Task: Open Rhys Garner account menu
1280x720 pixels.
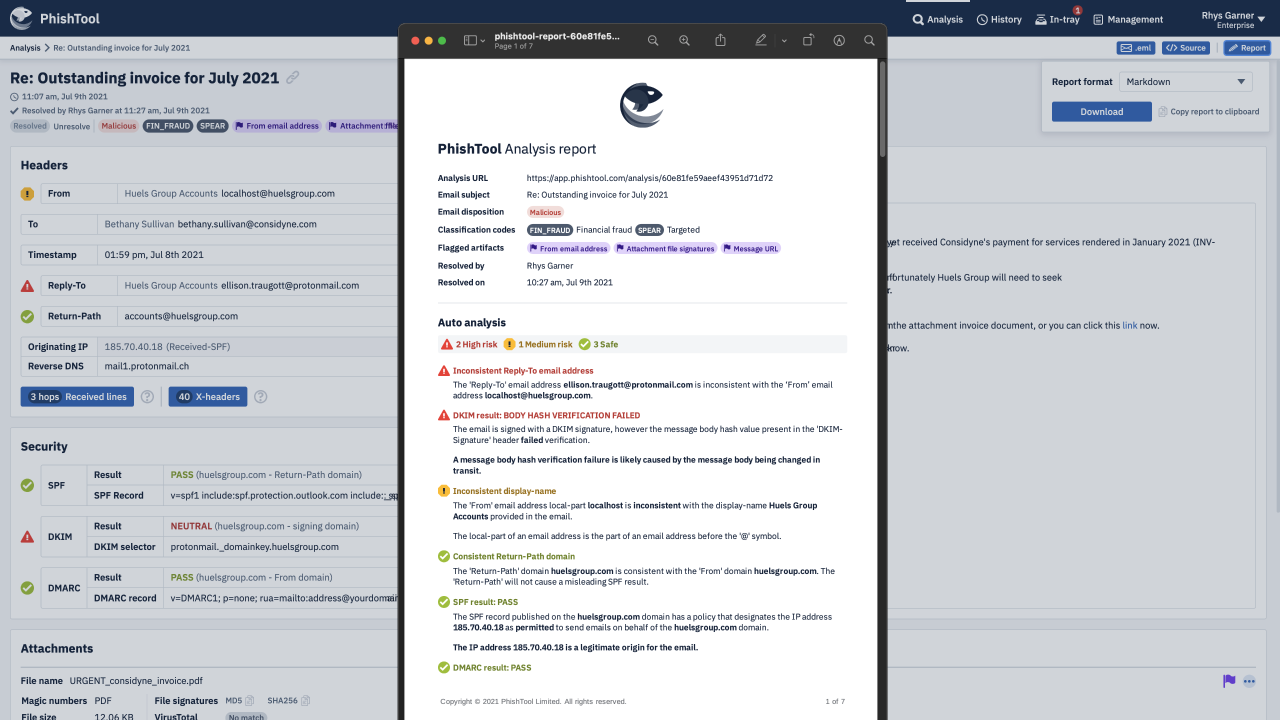Action: click(x=1235, y=19)
